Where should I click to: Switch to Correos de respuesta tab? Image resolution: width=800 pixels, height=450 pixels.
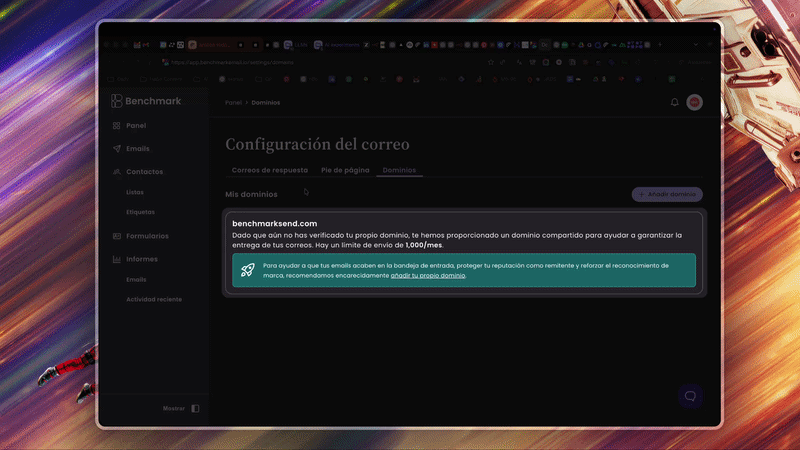[x=270, y=170]
